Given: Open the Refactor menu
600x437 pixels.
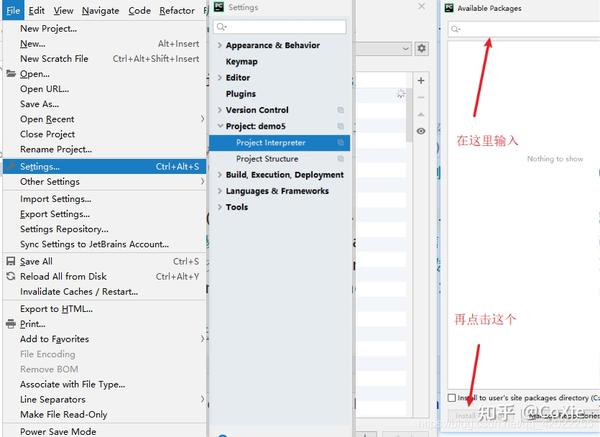Looking at the screenshot, I should click(x=177, y=10).
